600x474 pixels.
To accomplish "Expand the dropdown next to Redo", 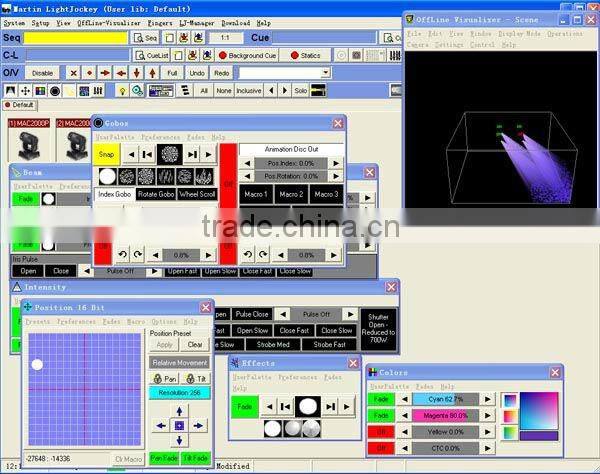I will [325, 73].
